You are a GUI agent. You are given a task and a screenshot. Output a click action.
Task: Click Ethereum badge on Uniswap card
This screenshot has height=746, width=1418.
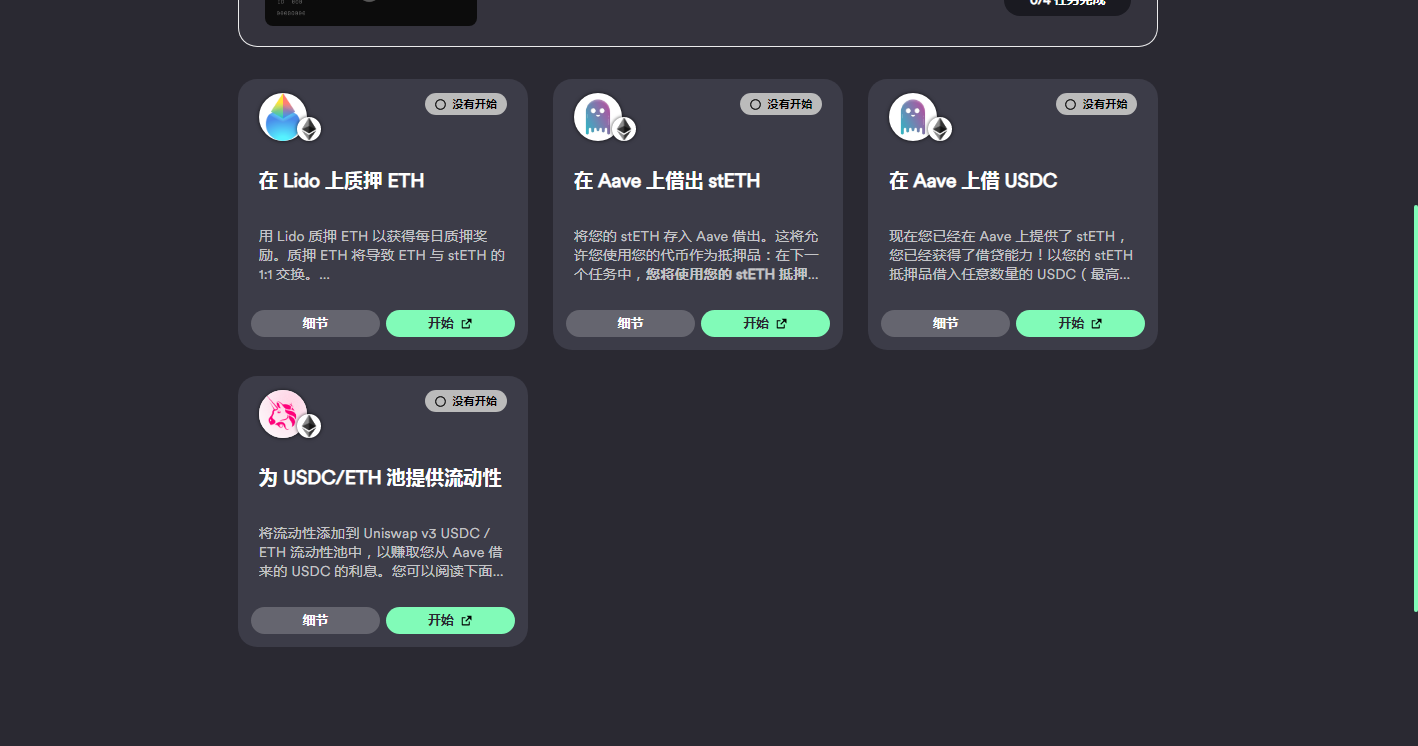click(309, 426)
